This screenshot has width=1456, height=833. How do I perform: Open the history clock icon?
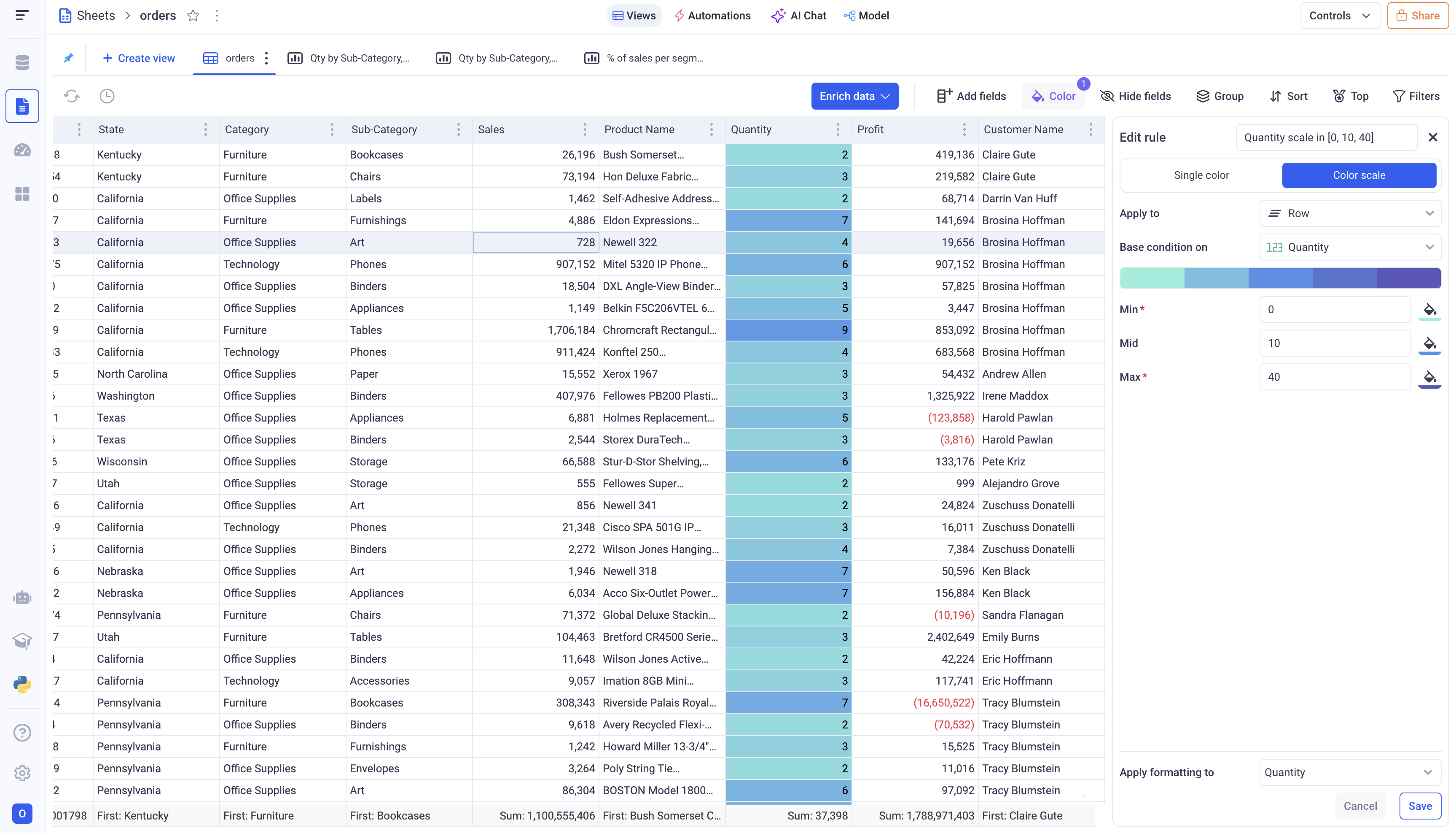(x=107, y=96)
